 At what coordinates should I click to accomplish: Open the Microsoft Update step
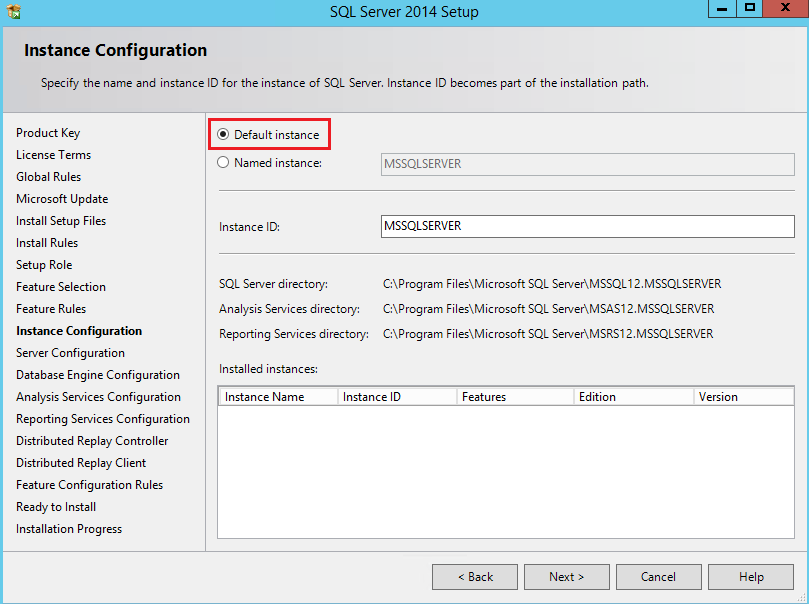62,199
